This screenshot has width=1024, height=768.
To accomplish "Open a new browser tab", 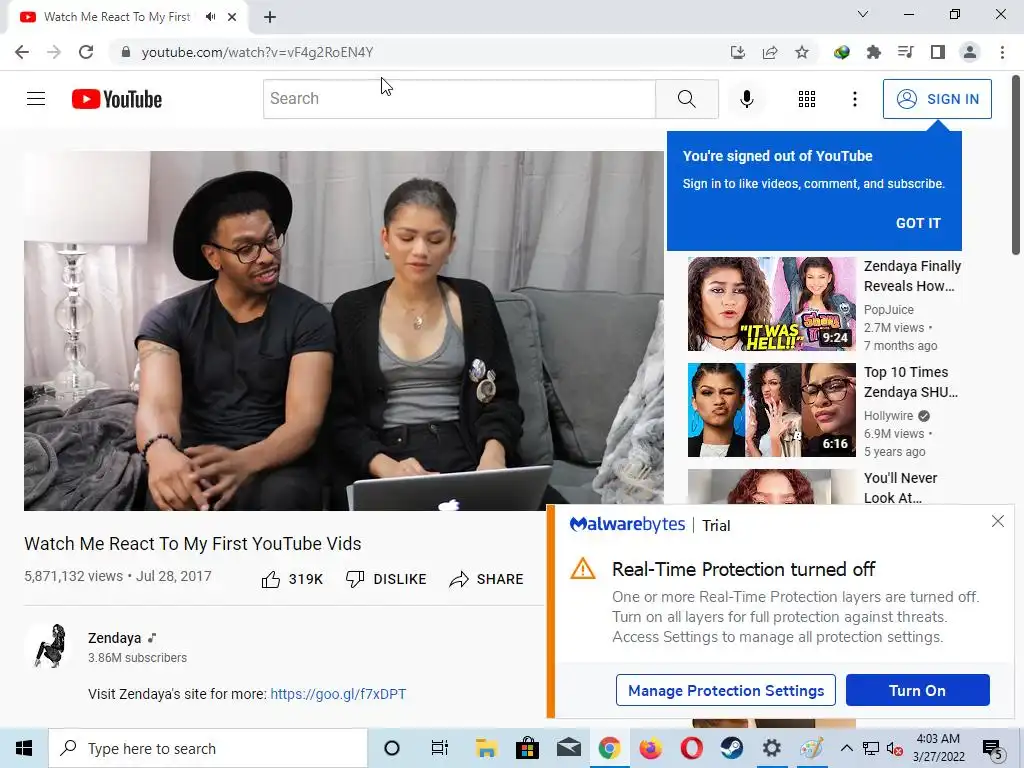I will click(270, 17).
